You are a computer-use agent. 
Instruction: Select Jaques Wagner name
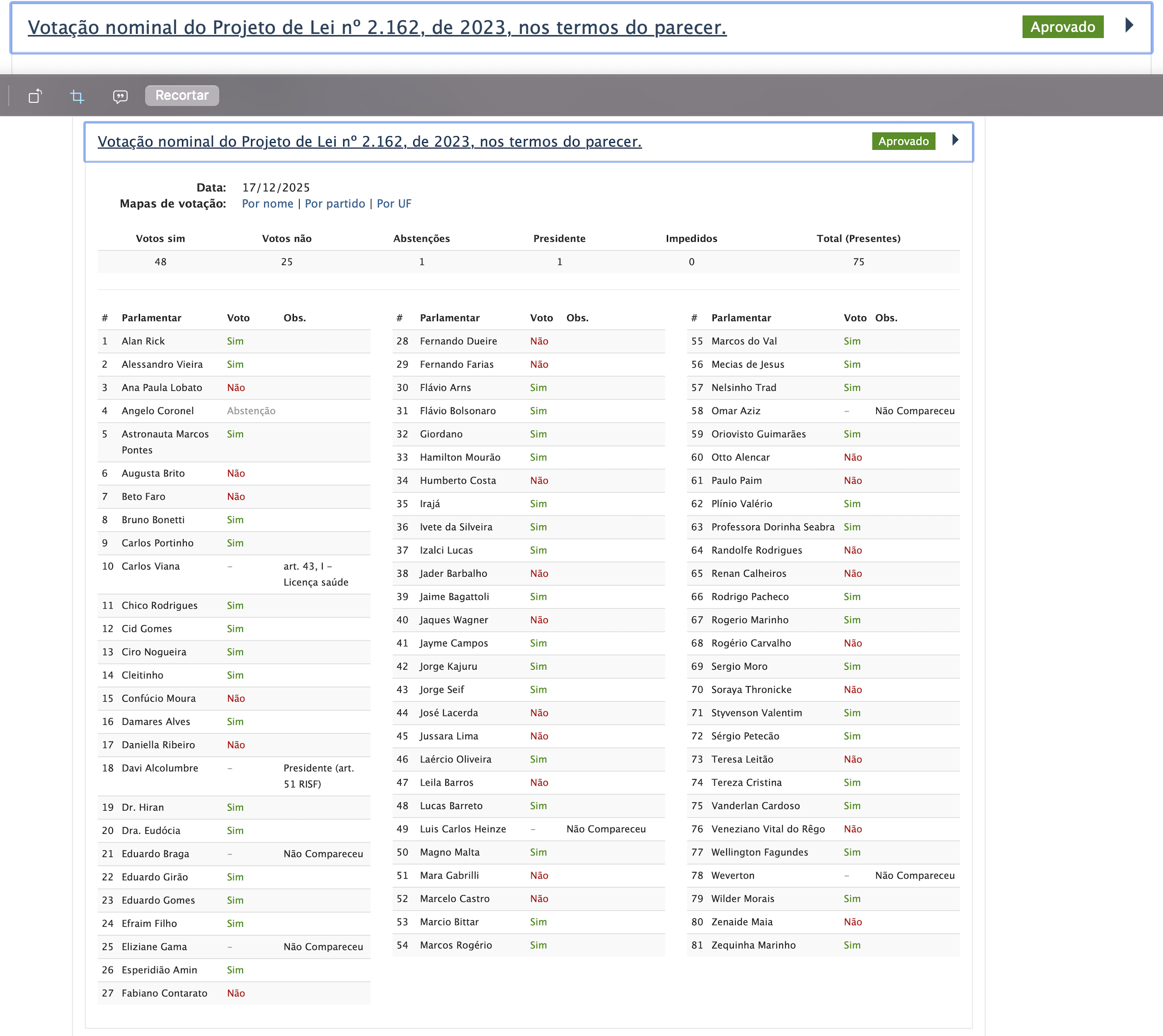point(454,620)
